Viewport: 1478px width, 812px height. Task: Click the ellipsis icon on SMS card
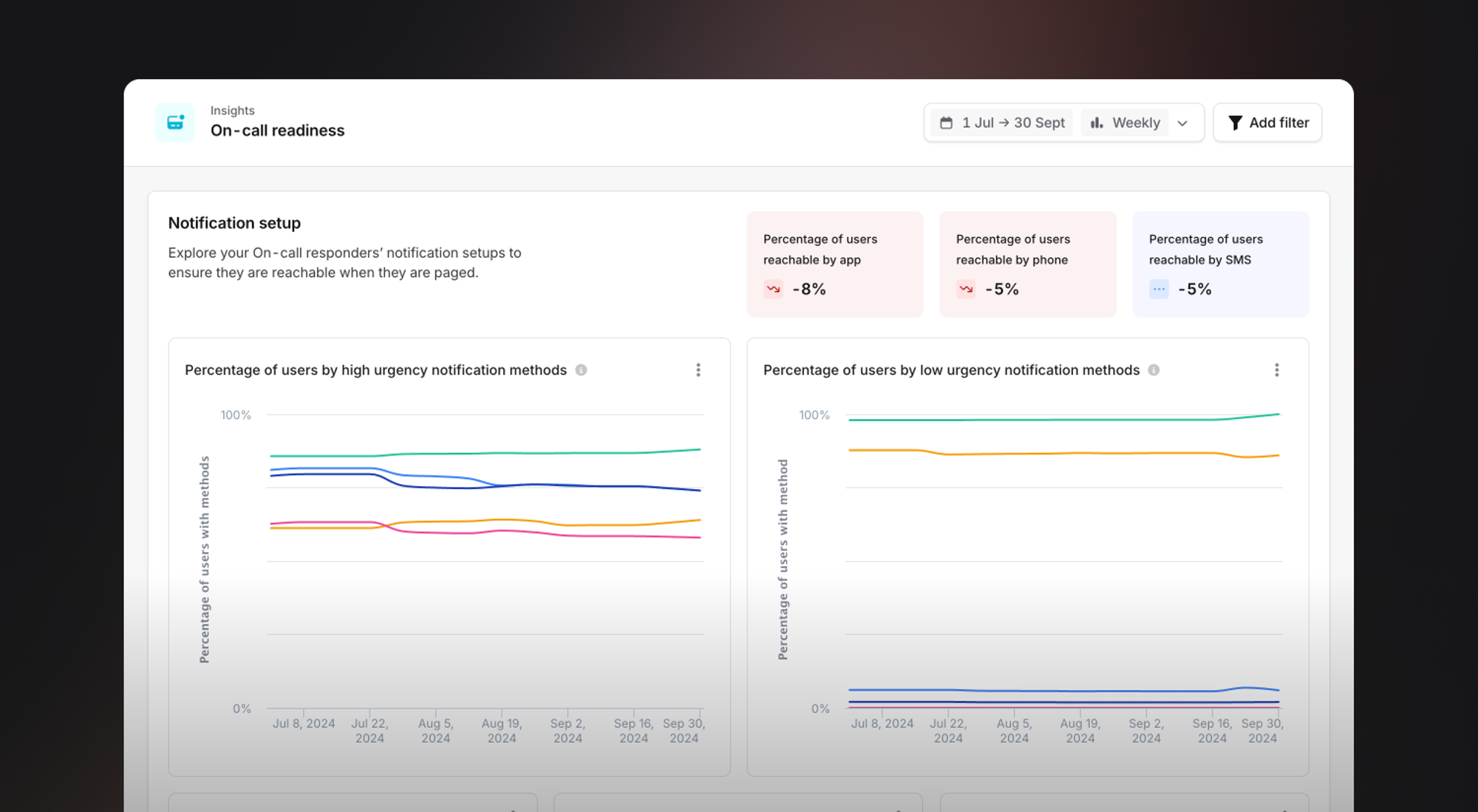(x=1159, y=289)
